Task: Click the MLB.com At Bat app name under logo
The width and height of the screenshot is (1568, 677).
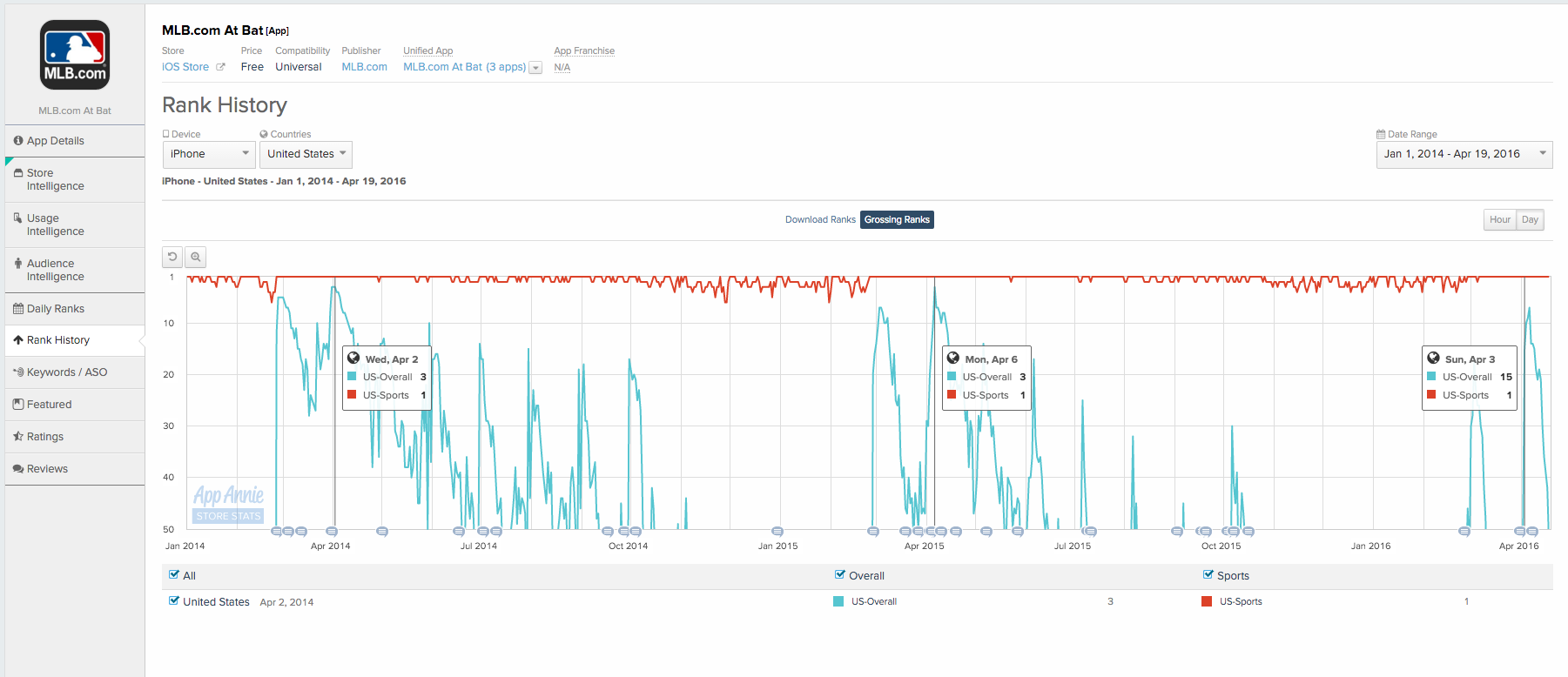Action: pyautogui.click(x=75, y=111)
